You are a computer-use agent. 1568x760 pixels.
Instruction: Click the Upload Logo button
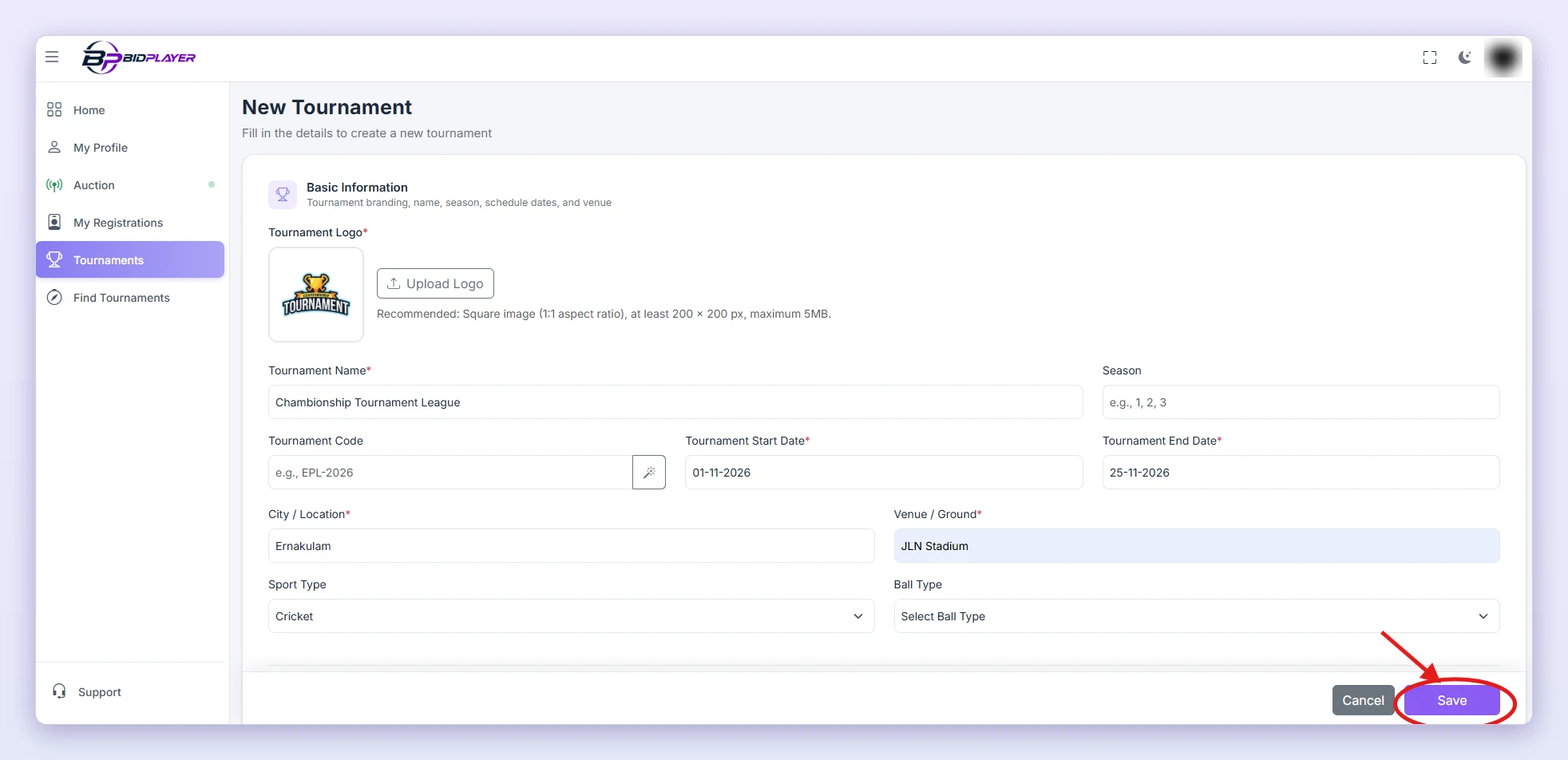435,283
